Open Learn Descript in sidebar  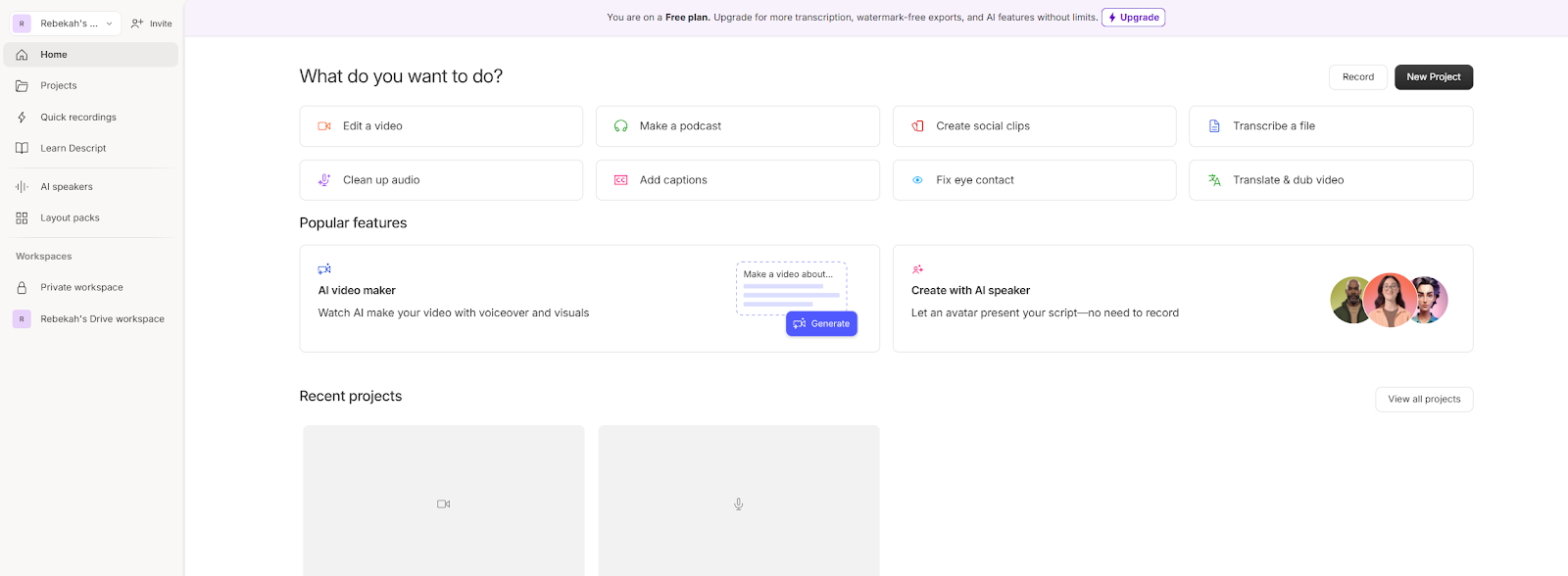coord(91,149)
